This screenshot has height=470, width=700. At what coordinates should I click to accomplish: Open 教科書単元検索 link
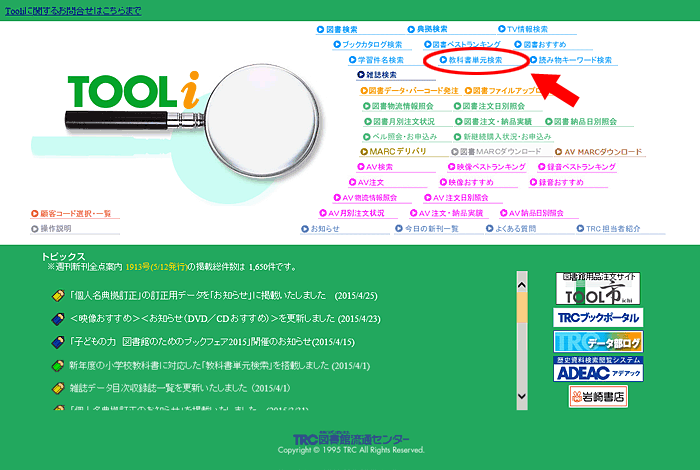(x=471, y=60)
